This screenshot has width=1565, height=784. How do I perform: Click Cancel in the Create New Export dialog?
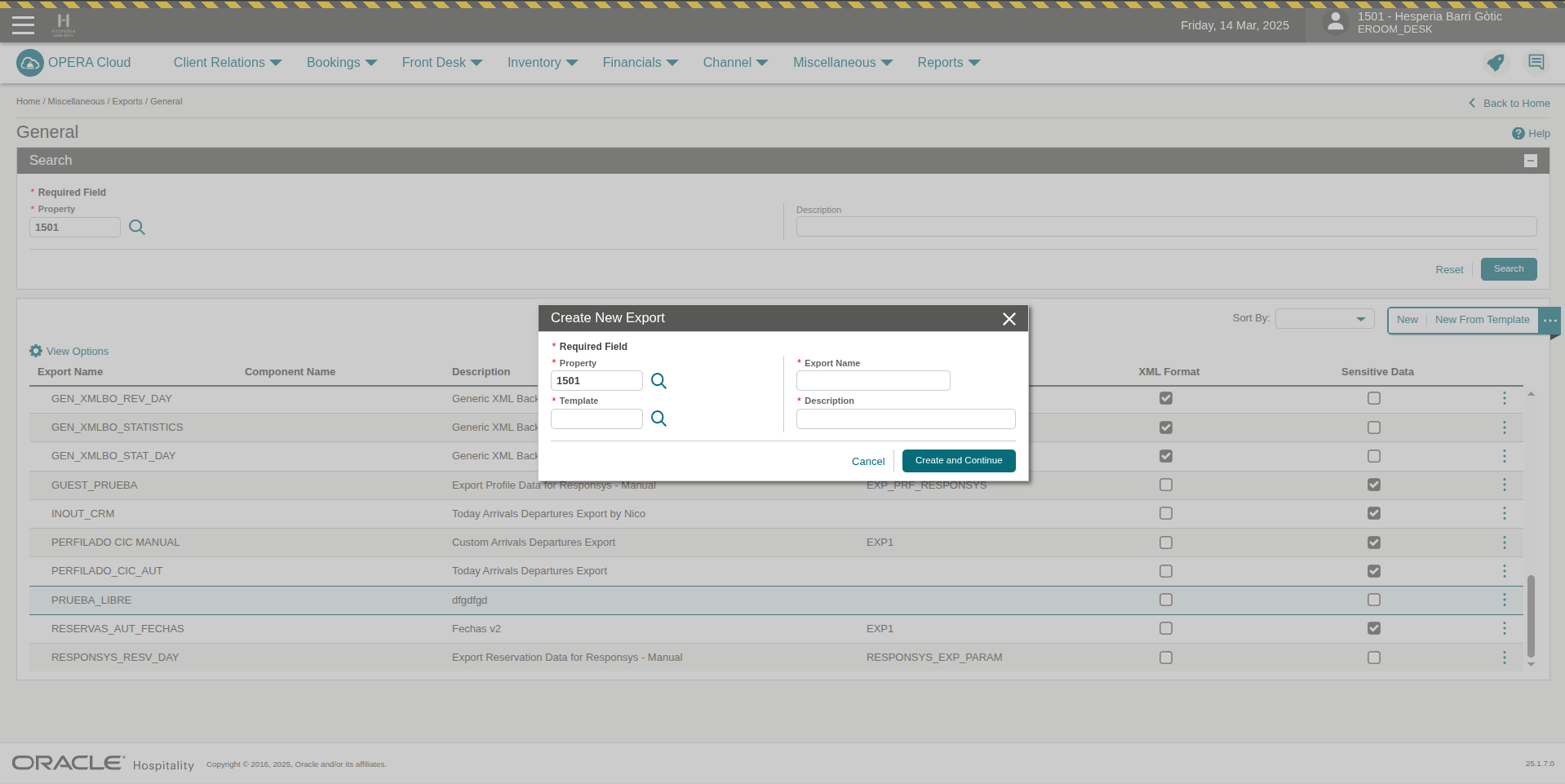(867, 462)
